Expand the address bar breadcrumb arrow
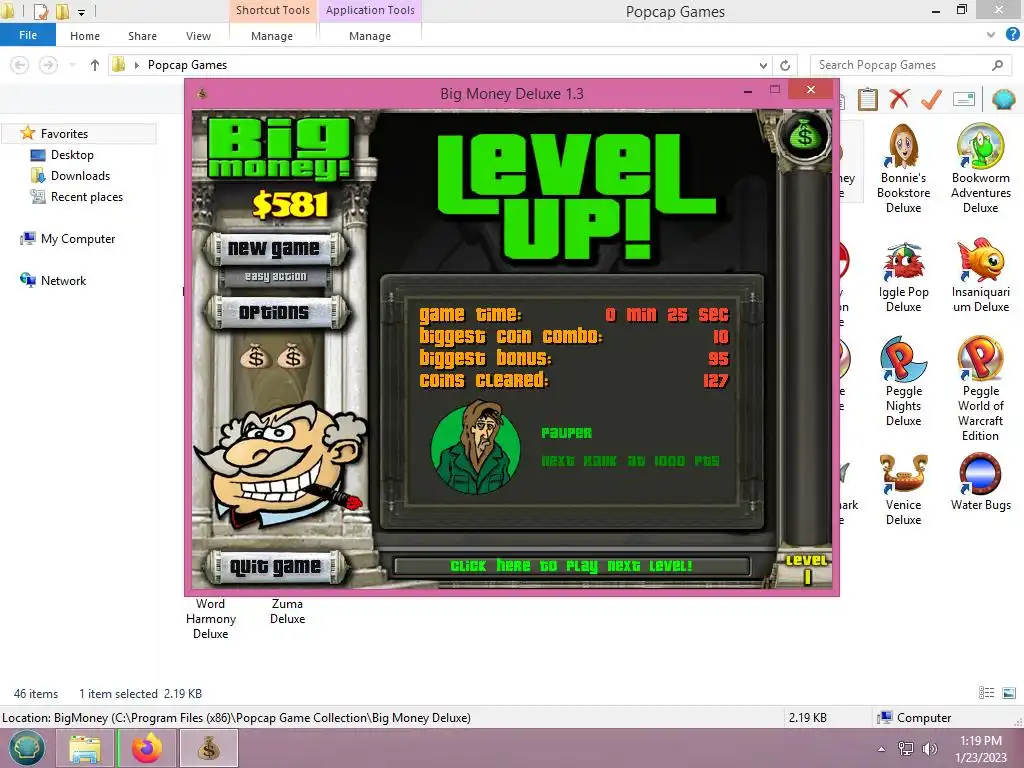 click(136, 65)
